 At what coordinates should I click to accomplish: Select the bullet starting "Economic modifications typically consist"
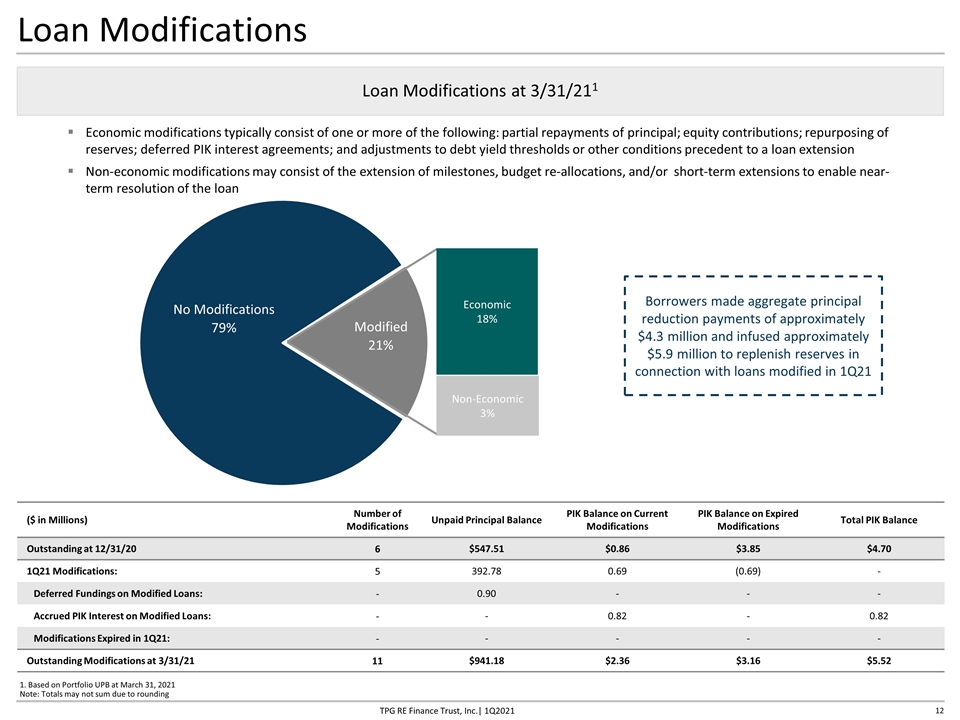(x=487, y=141)
